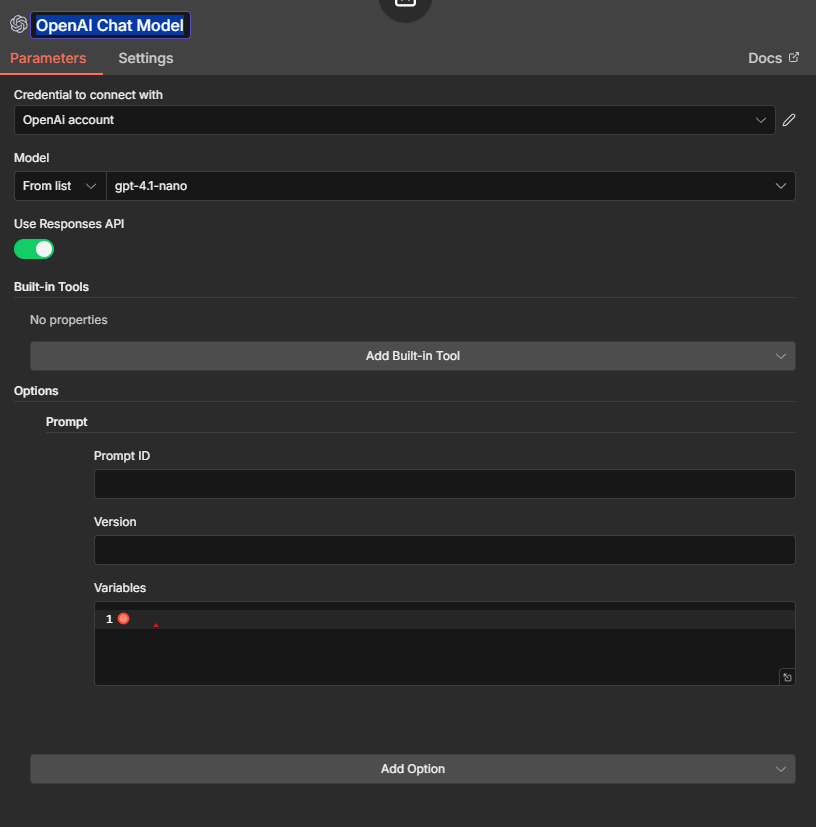Expand the Variables editor with corner icon
Image resolution: width=816 pixels, height=827 pixels.
(787, 677)
